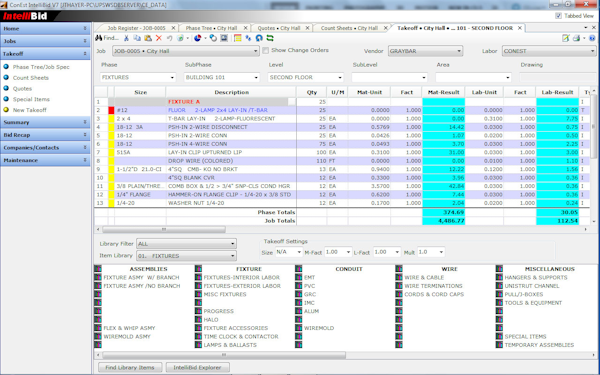The image size is (600, 375).
Task: Close the Takeoff City Hall tab
Action: (520, 28)
